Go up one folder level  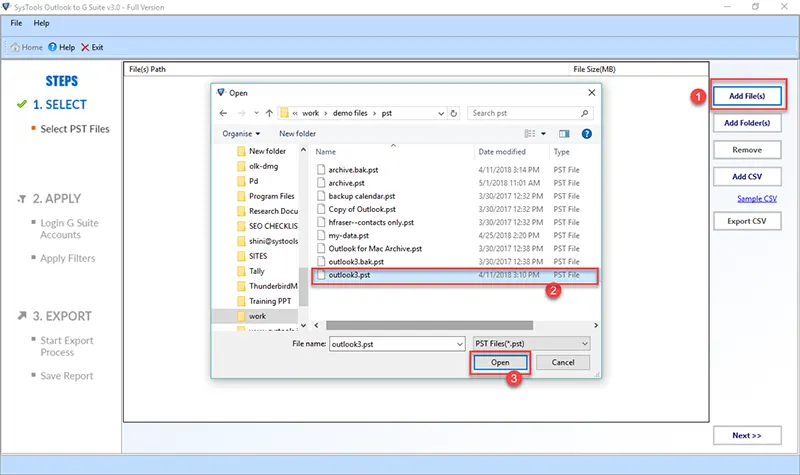click(x=269, y=113)
